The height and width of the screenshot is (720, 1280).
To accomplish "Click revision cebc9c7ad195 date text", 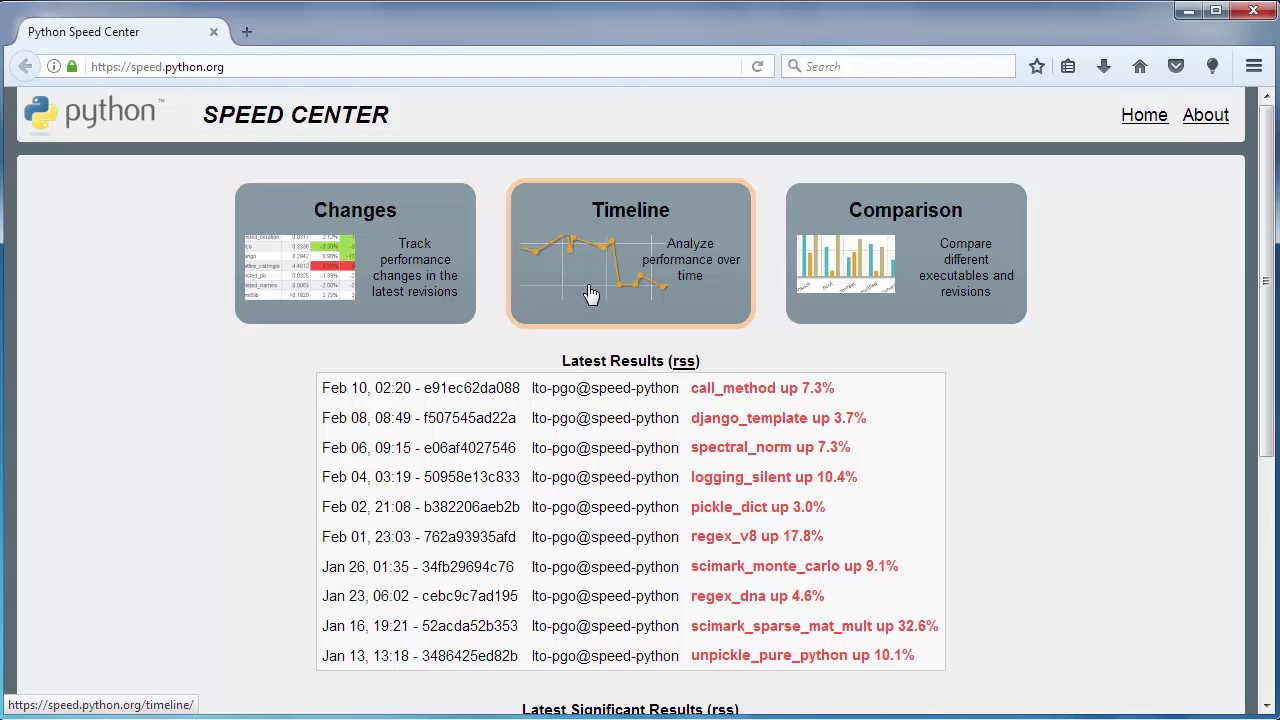I will click(x=420, y=596).
